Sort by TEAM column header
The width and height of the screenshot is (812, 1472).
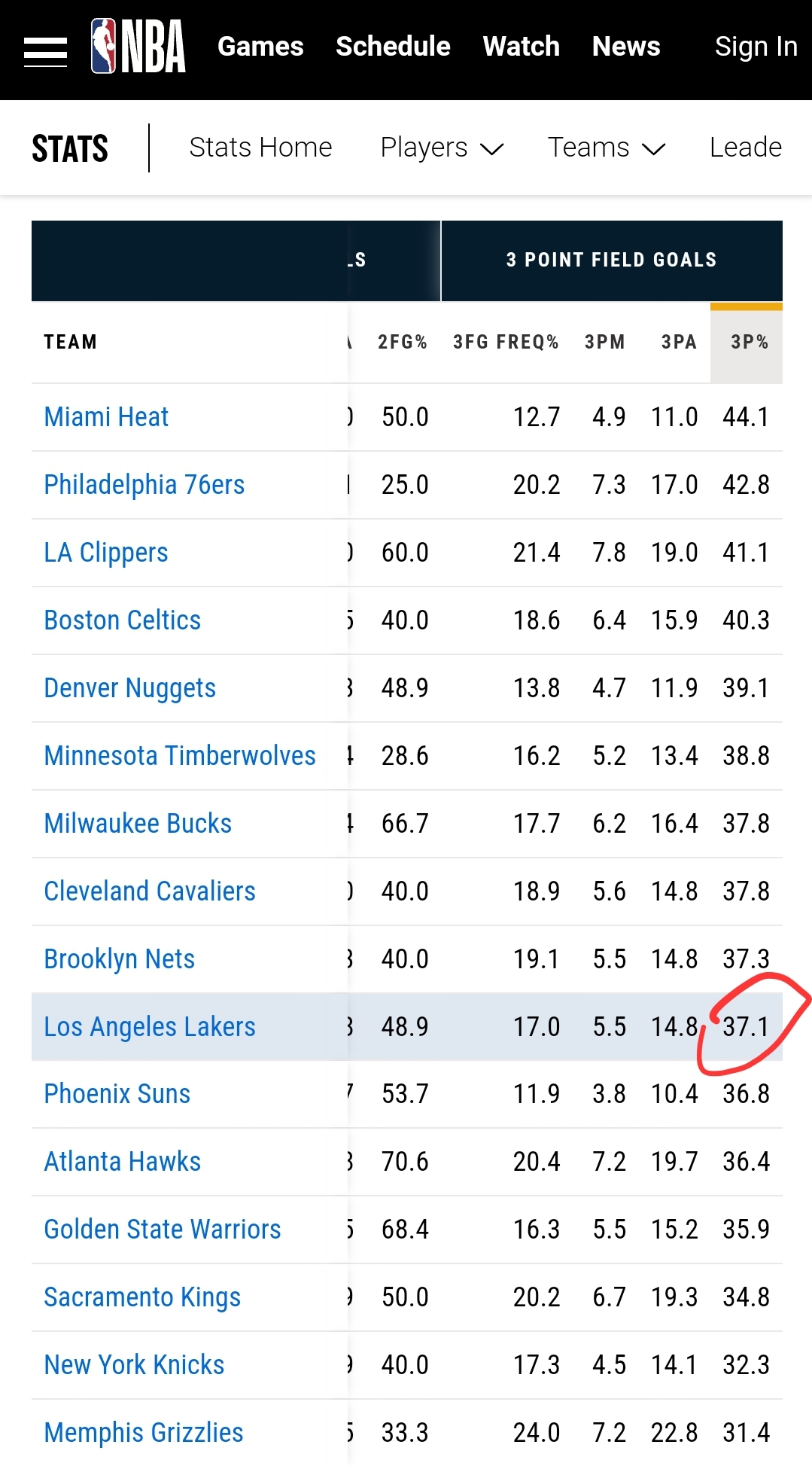[x=71, y=343]
